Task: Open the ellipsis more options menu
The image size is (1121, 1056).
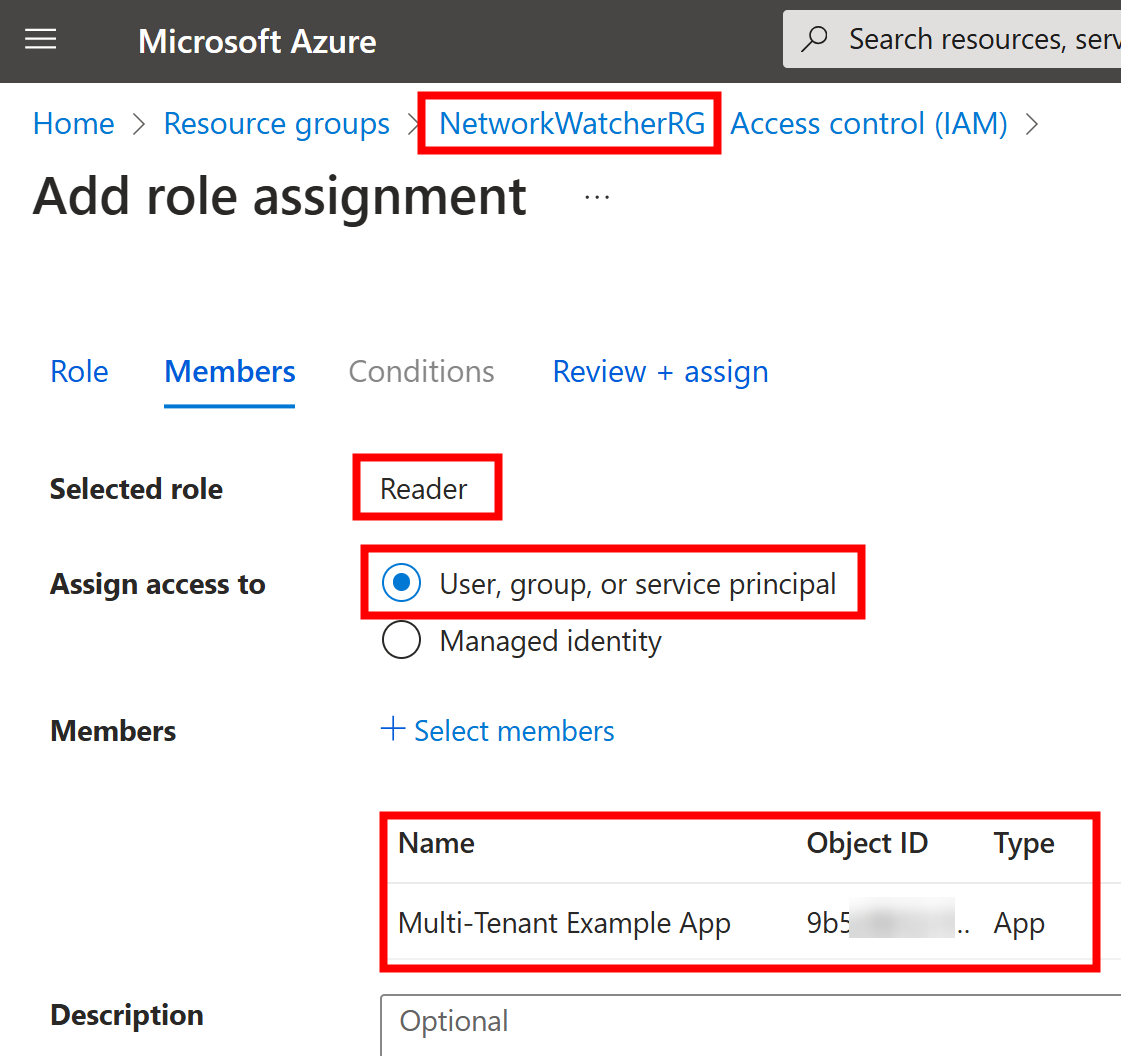Action: (597, 197)
